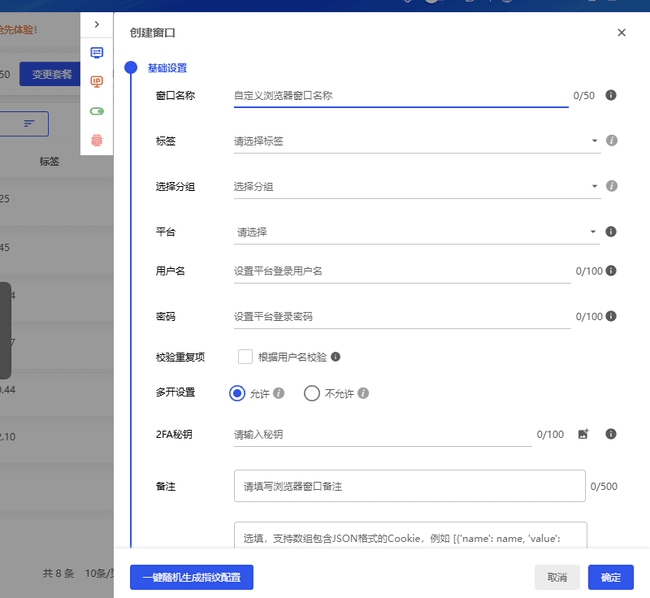The height and width of the screenshot is (598, 650).
Task: Show info icon next to 不允许 option
Action: (x=363, y=393)
